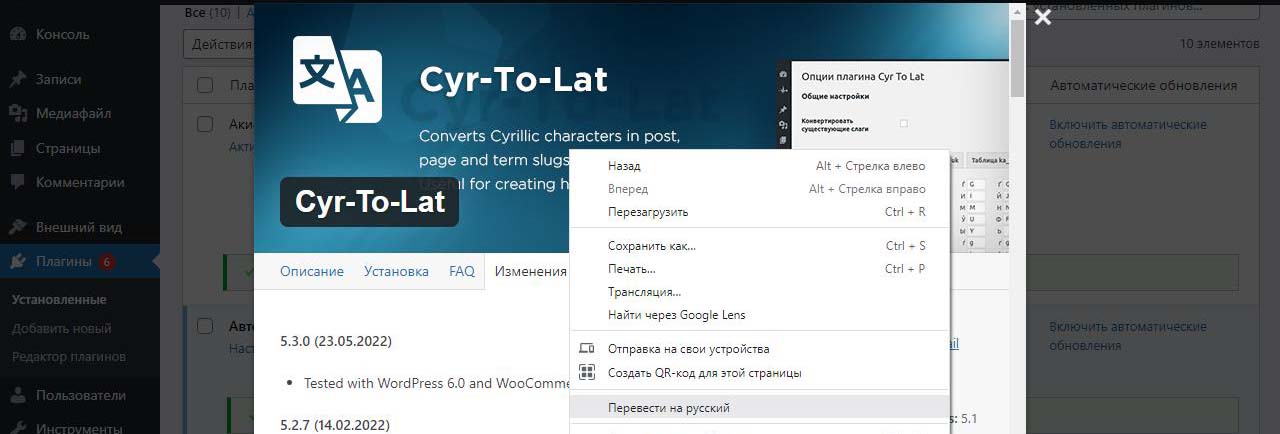Open Комментарии speech bubble icon
The width and height of the screenshot is (1280, 434).
tap(18, 182)
